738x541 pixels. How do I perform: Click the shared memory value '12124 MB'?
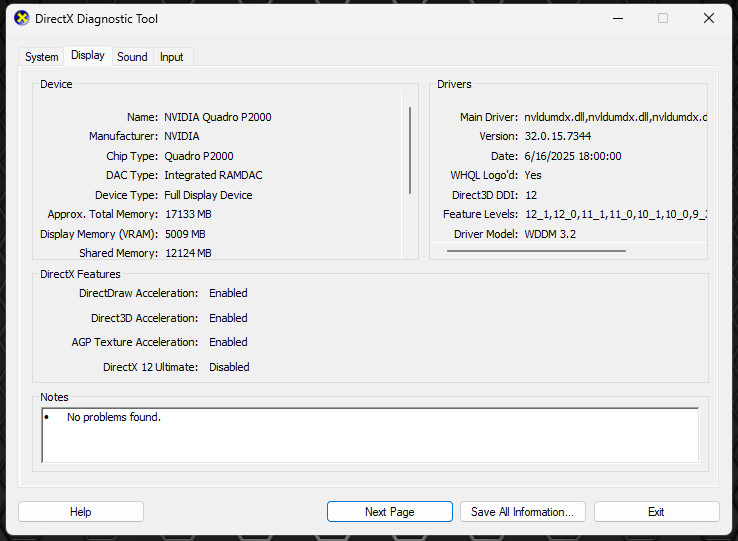[188, 253]
